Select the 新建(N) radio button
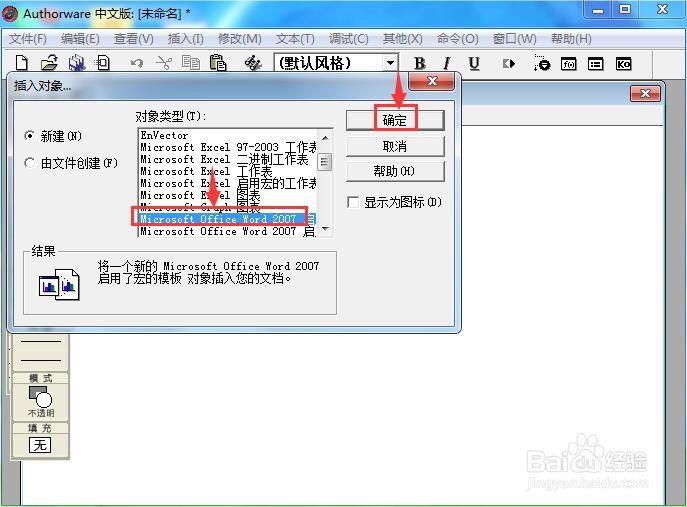The image size is (687, 507). click(x=29, y=136)
